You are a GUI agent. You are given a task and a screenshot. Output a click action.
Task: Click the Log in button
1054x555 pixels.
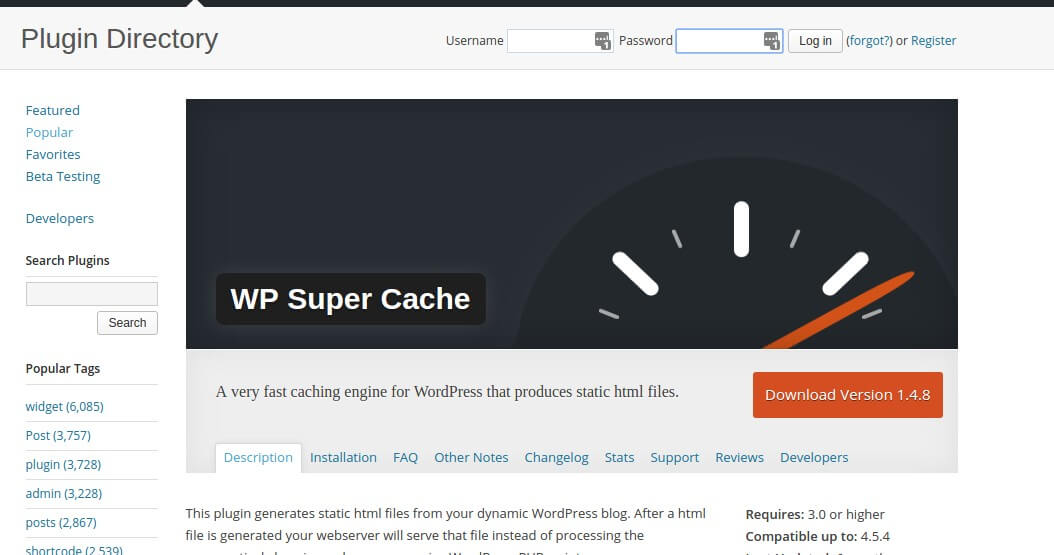[x=815, y=41]
